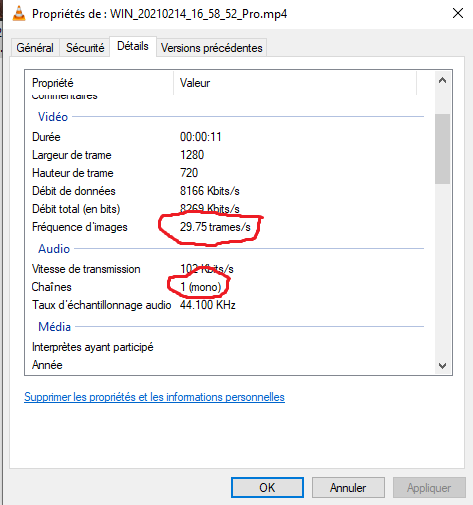The image size is (473, 505).
Task: Click the 00:00:11 duration value
Action: click(x=201, y=137)
